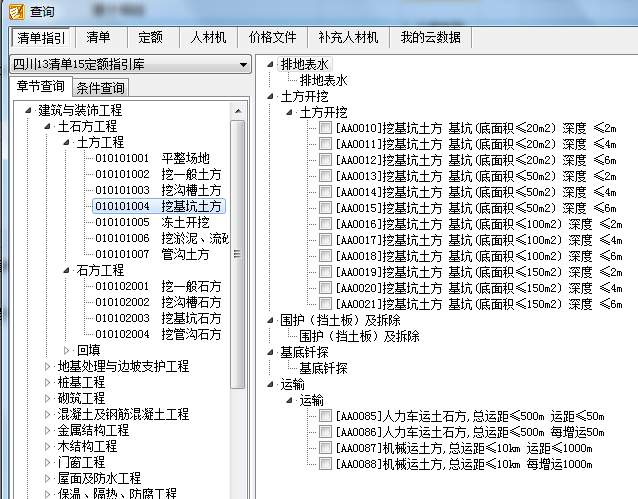Click the 查询 window app icon
The height and width of the screenshot is (499, 638).
tap(17, 12)
